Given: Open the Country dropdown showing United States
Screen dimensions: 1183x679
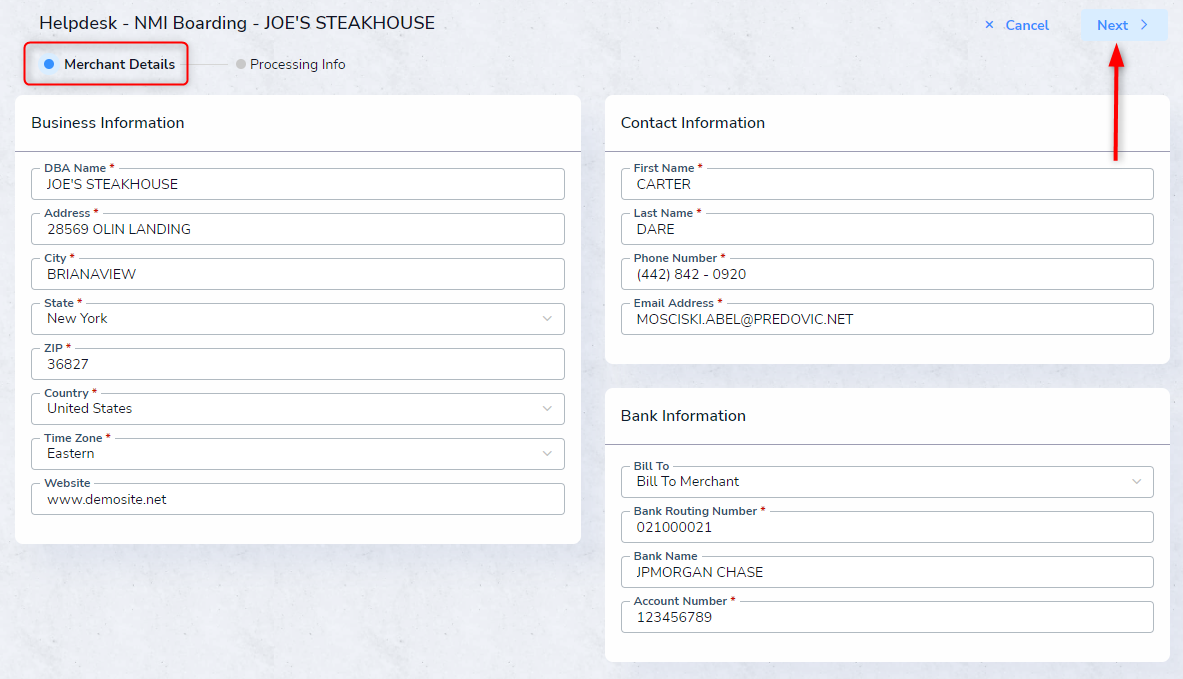Looking at the screenshot, I should (298, 409).
